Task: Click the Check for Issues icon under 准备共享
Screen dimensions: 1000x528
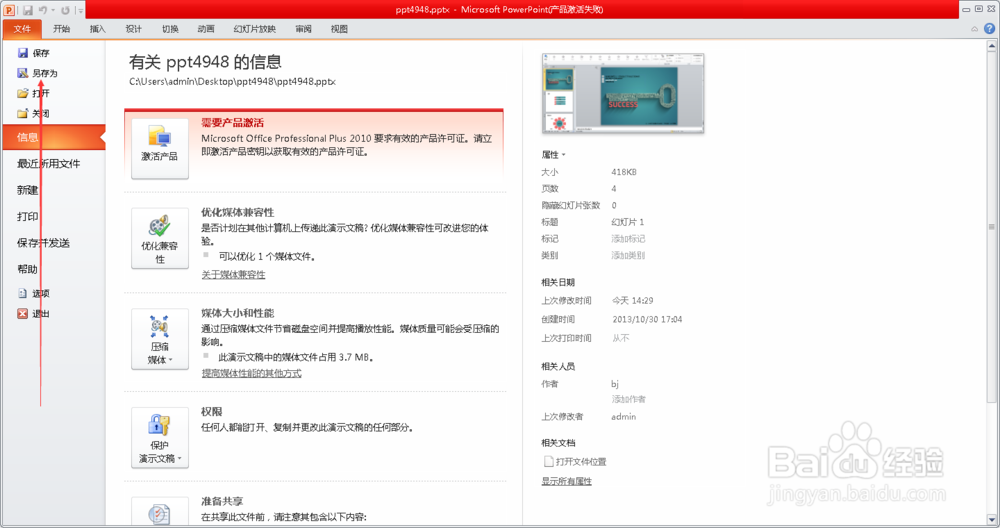Action: (159, 513)
